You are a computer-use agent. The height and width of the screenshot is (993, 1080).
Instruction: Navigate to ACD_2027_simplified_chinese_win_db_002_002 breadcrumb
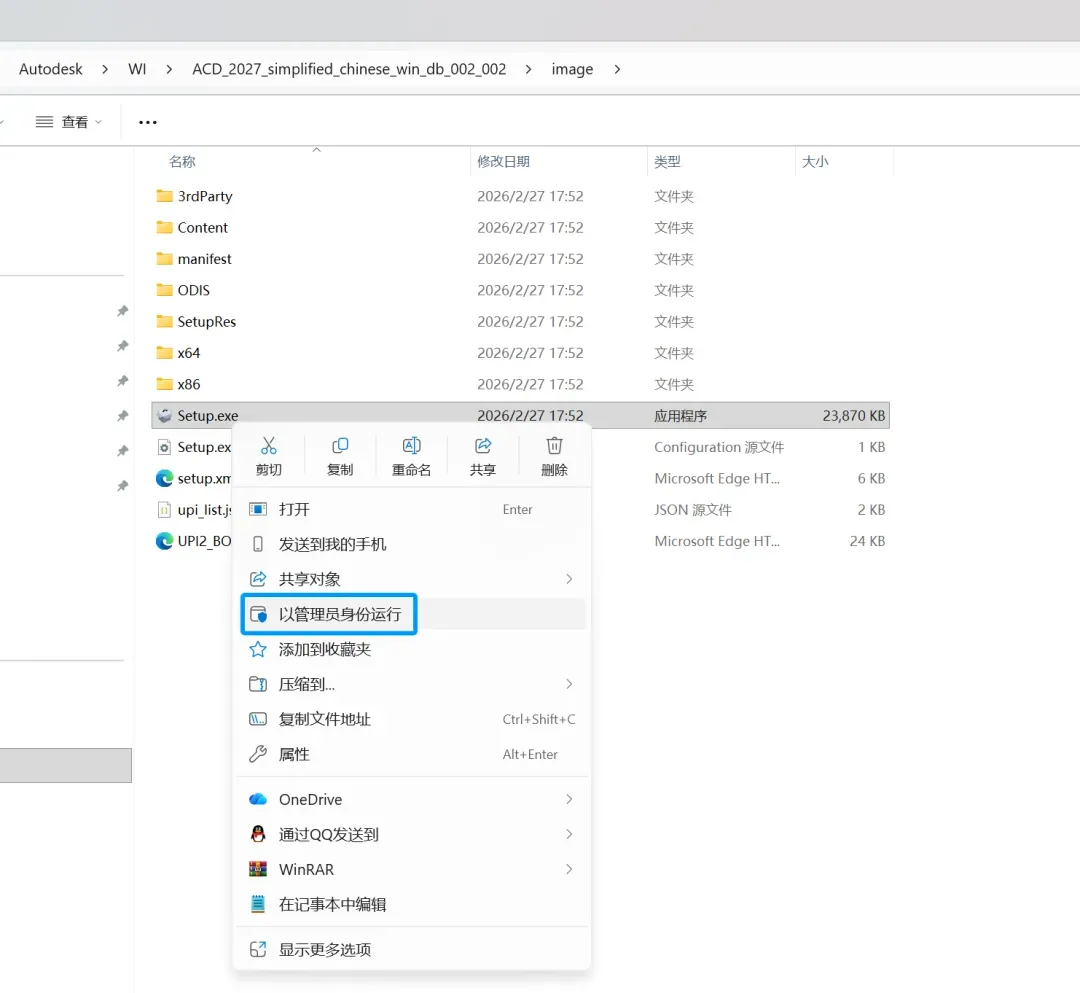click(x=349, y=69)
